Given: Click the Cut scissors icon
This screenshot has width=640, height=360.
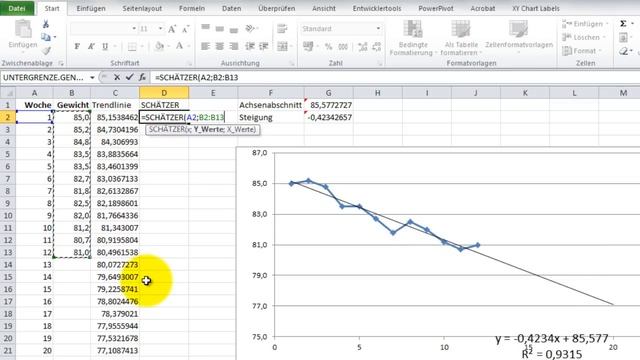Looking at the screenshot, I should [x=46, y=24].
